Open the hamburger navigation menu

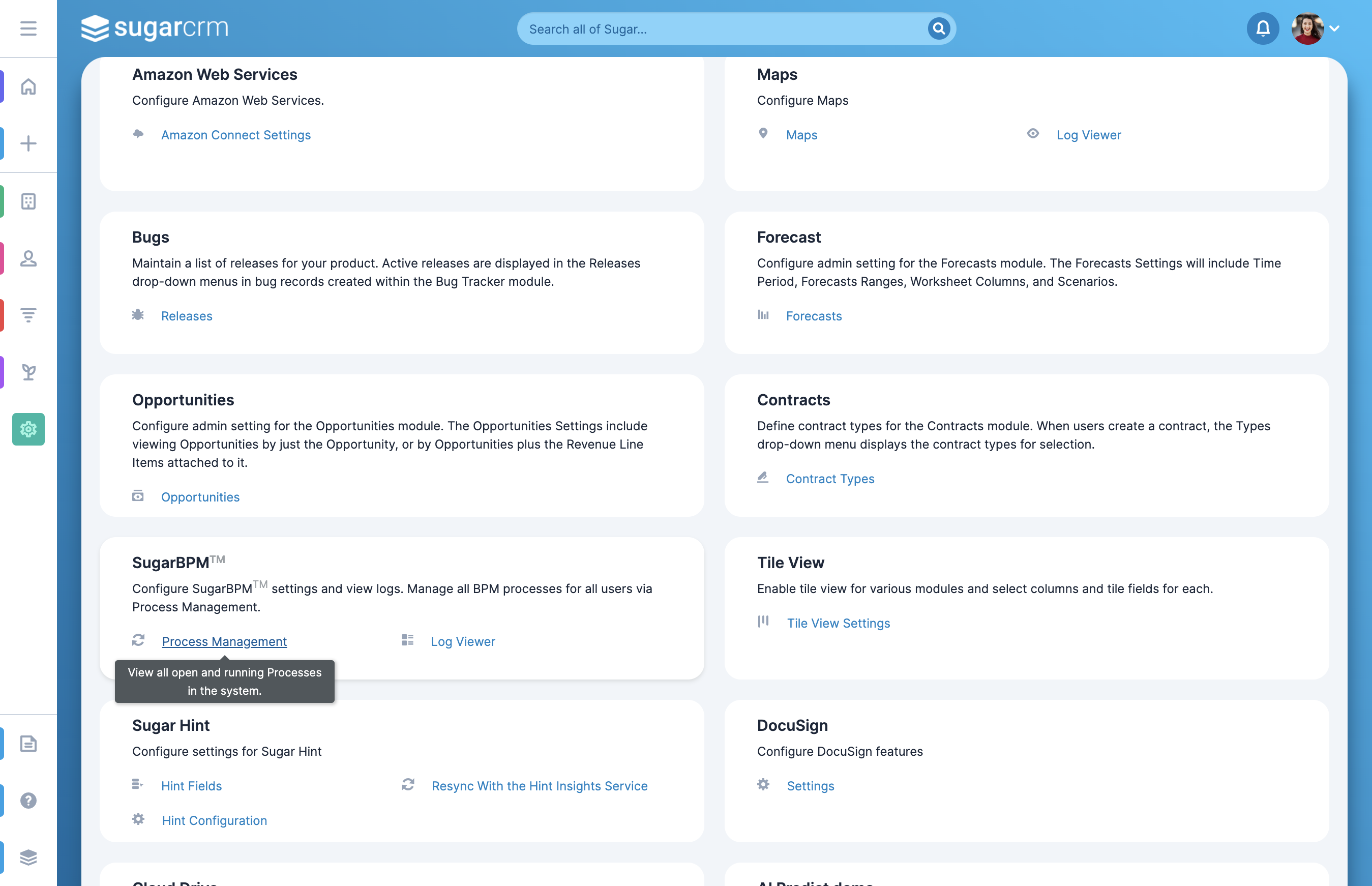(28, 28)
